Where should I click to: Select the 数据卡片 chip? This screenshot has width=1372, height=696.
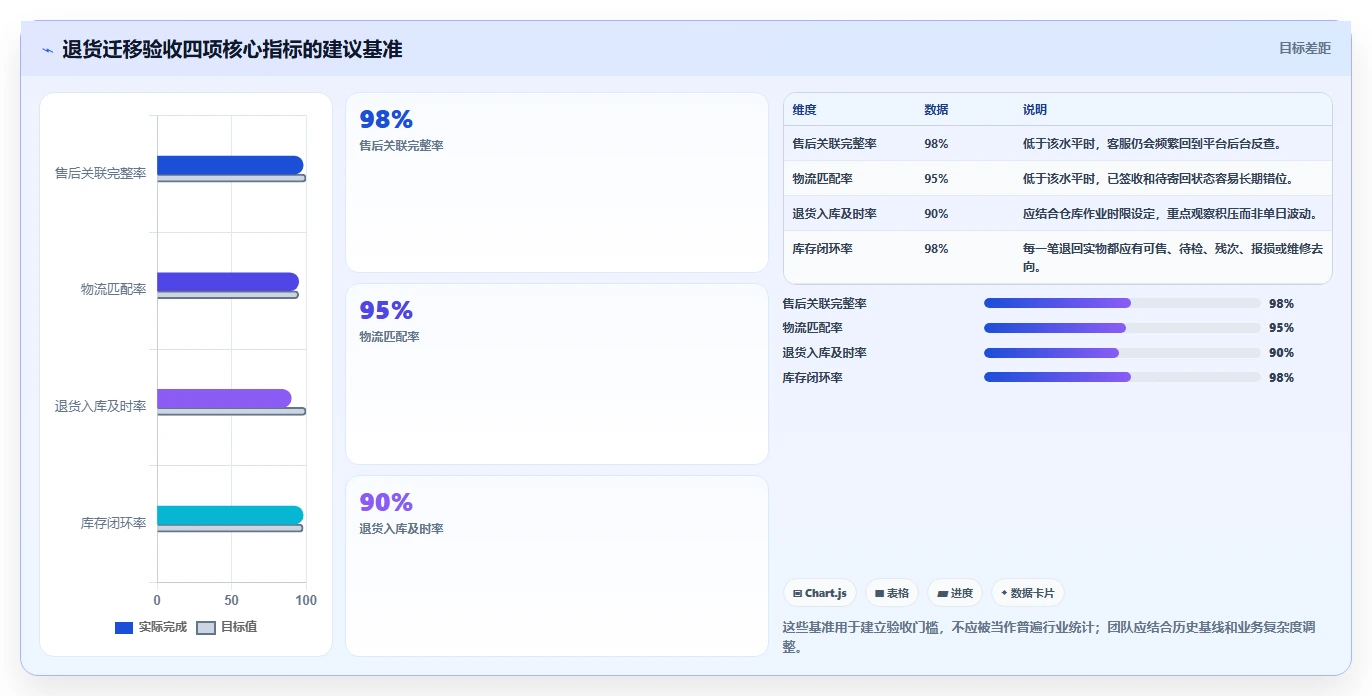click(1028, 593)
